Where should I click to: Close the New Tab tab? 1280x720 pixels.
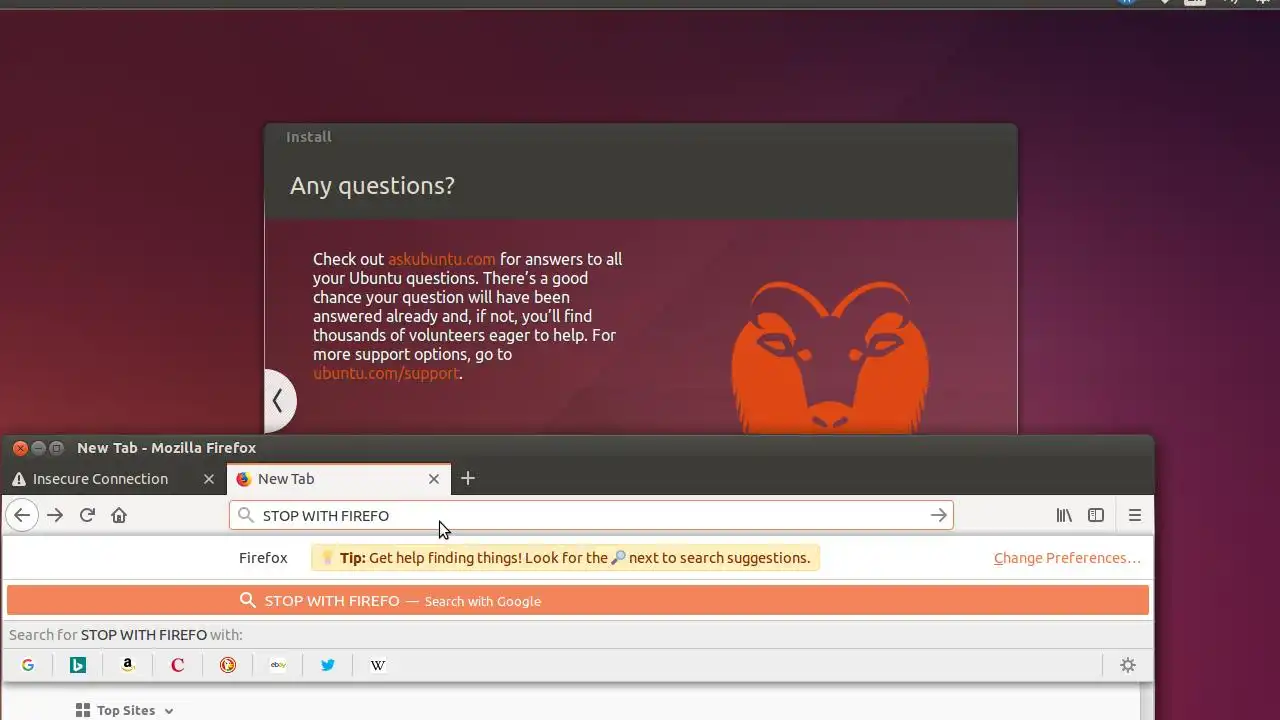(x=434, y=479)
